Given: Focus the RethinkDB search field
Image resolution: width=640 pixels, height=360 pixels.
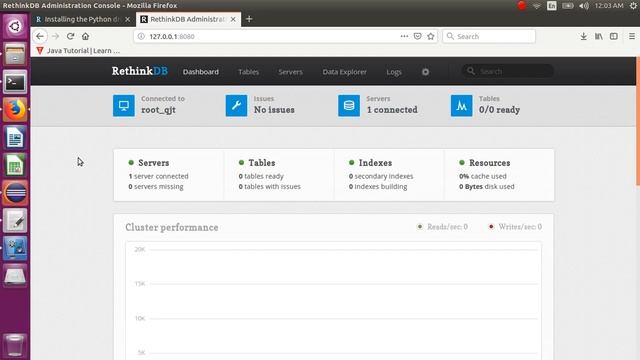Looking at the screenshot, I should click(x=508, y=71).
